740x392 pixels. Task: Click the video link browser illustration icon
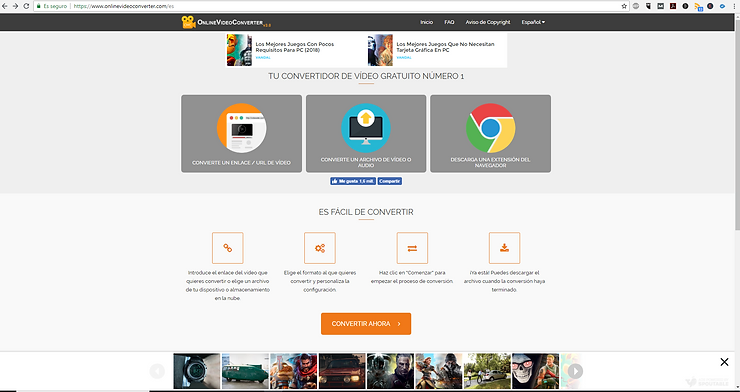[242, 128]
